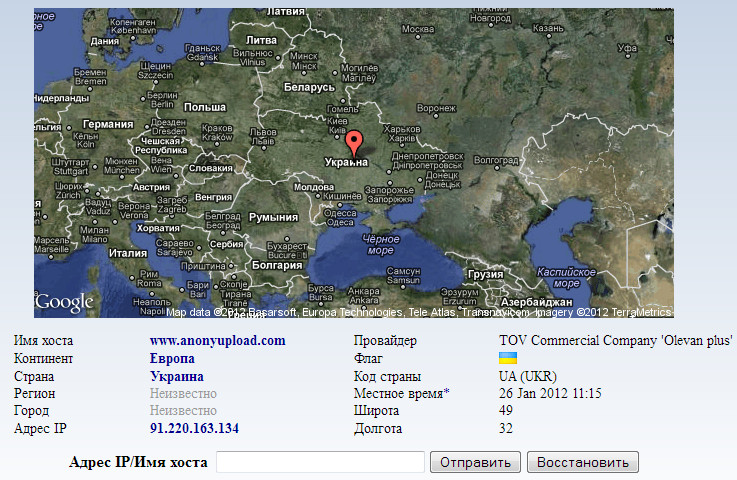Click the Имя хоста label

pos(43,340)
